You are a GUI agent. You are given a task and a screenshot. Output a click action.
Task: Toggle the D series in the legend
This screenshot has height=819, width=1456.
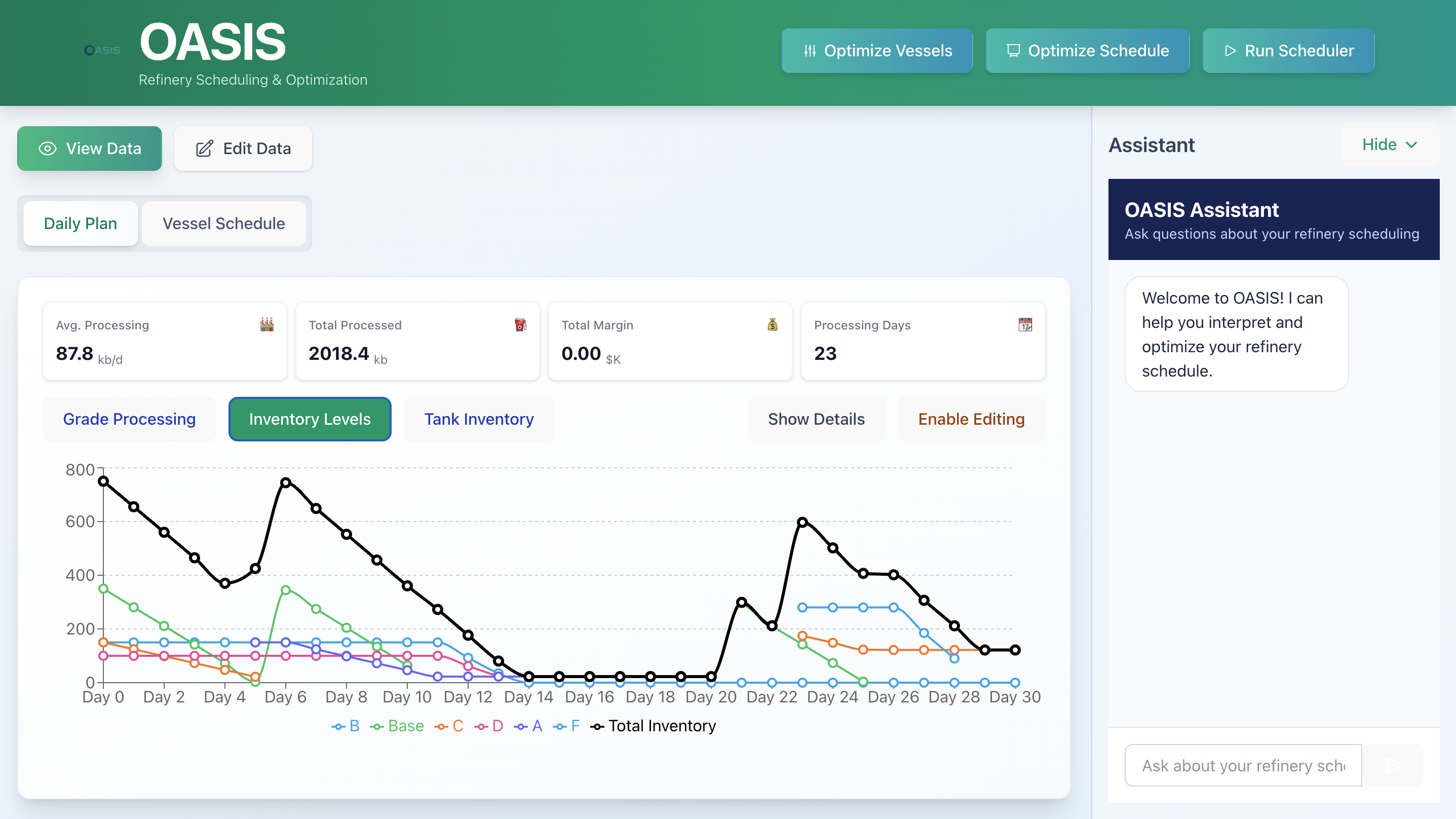[489, 726]
